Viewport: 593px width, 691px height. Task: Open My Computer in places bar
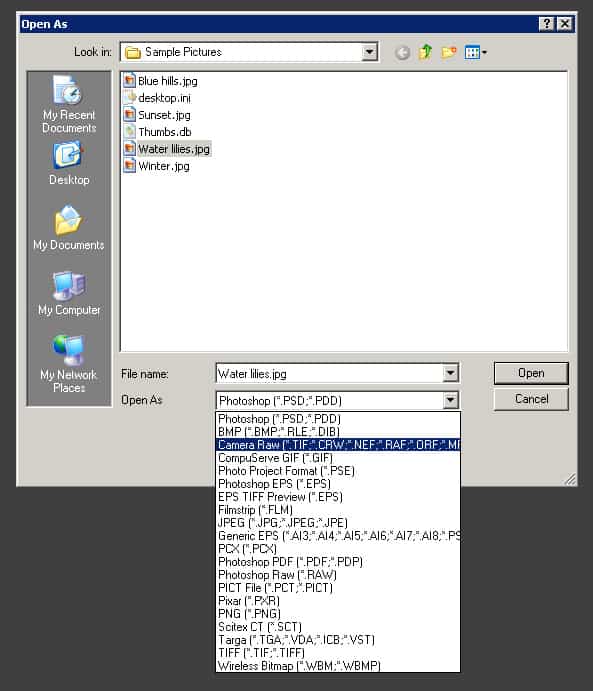coord(69,293)
